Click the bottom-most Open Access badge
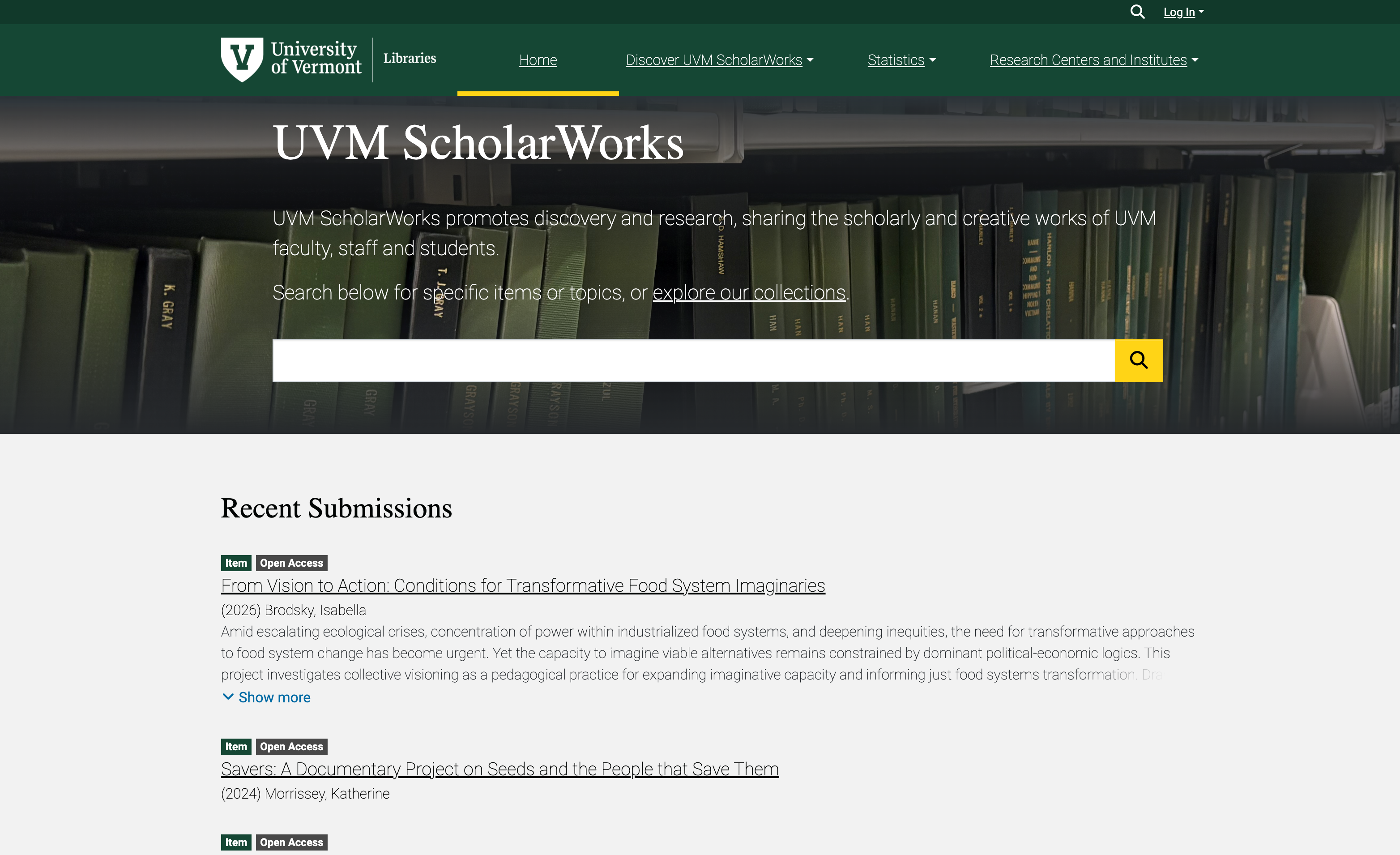1400x855 pixels. point(291,842)
